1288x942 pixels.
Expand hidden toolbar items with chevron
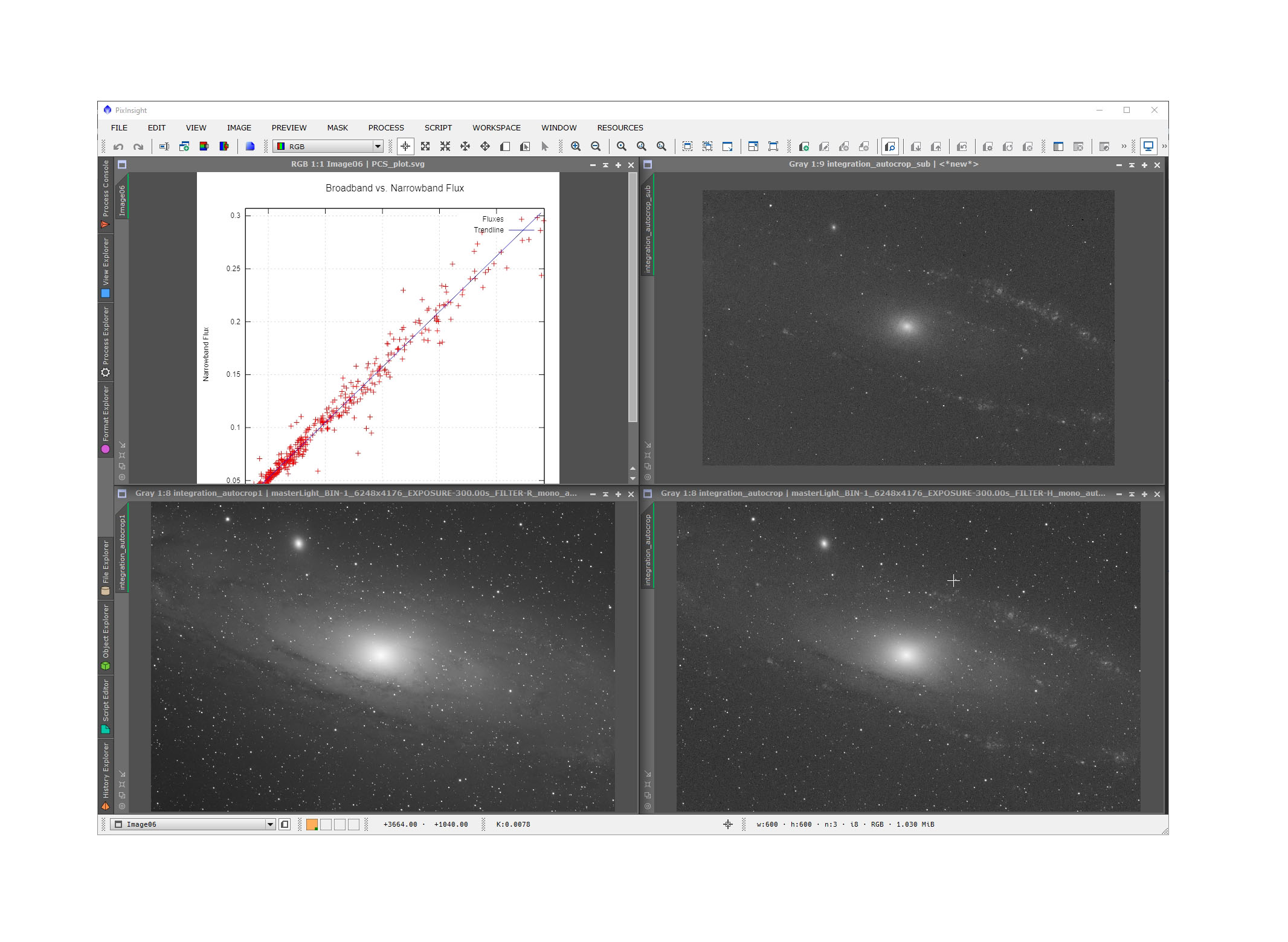[x=1124, y=147]
